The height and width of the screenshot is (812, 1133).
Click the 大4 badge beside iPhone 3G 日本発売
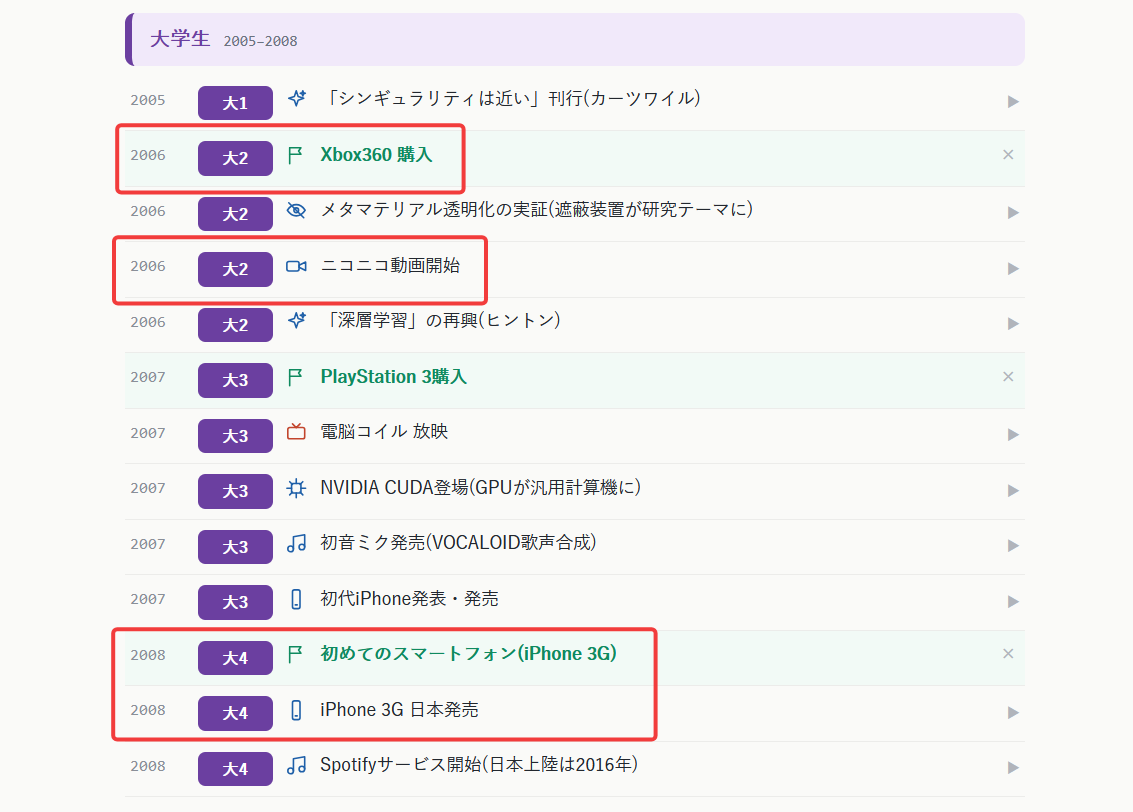point(236,713)
